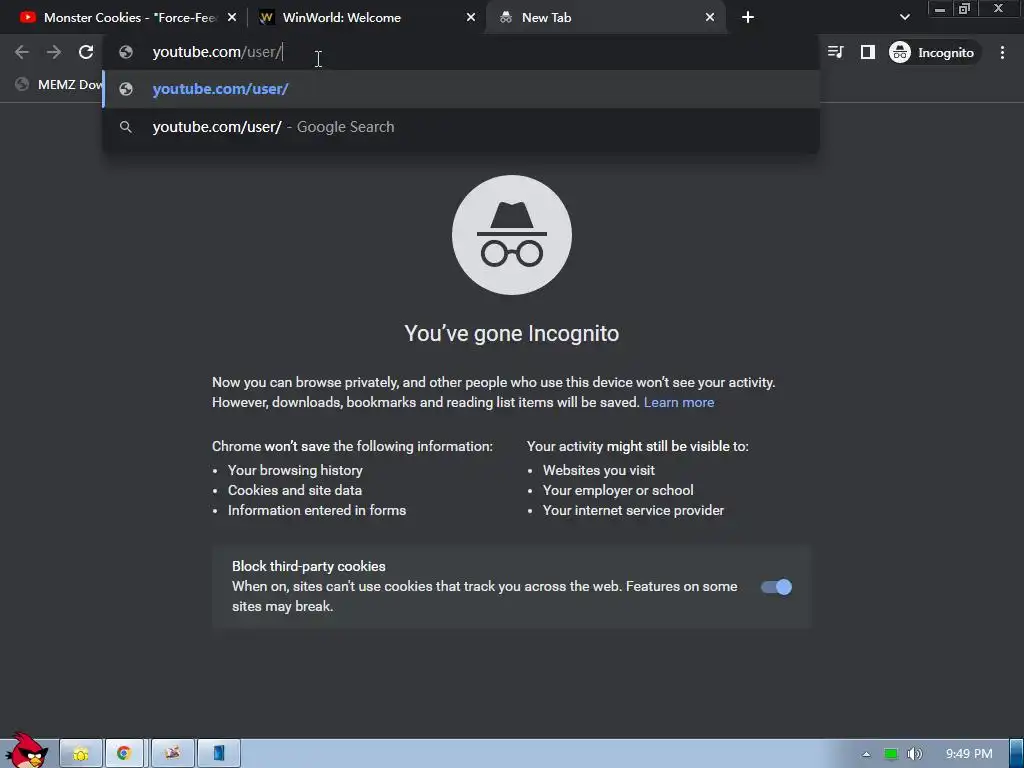Open the blue phone taskbar app
Image resolution: width=1024 pixels, height=768 pixels.
coord(219,754)
